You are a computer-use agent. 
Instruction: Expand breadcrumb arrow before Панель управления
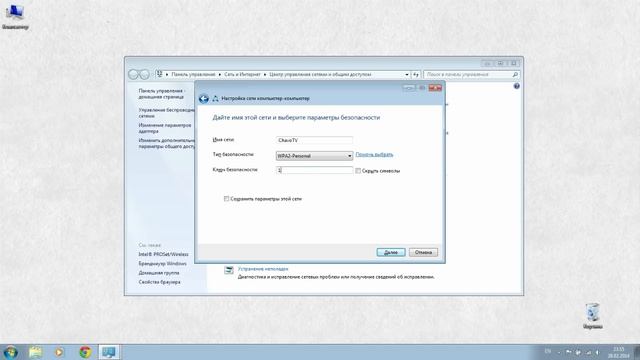click(167, 75)
